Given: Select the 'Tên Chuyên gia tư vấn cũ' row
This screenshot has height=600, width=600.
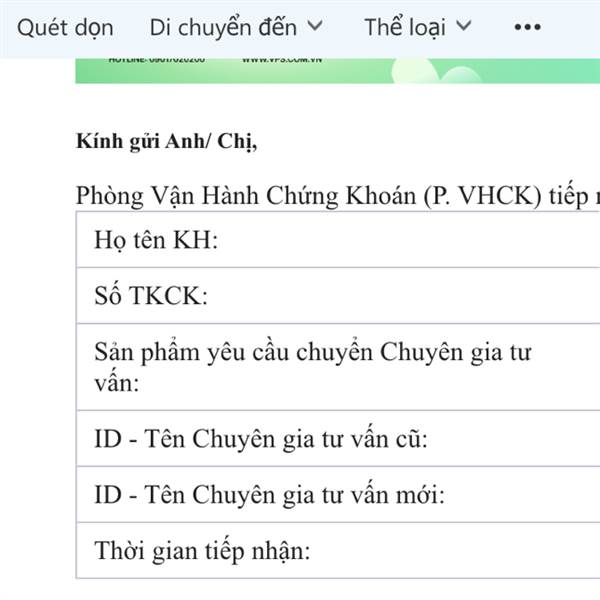Looking at the screenshot, I should 338,438.
